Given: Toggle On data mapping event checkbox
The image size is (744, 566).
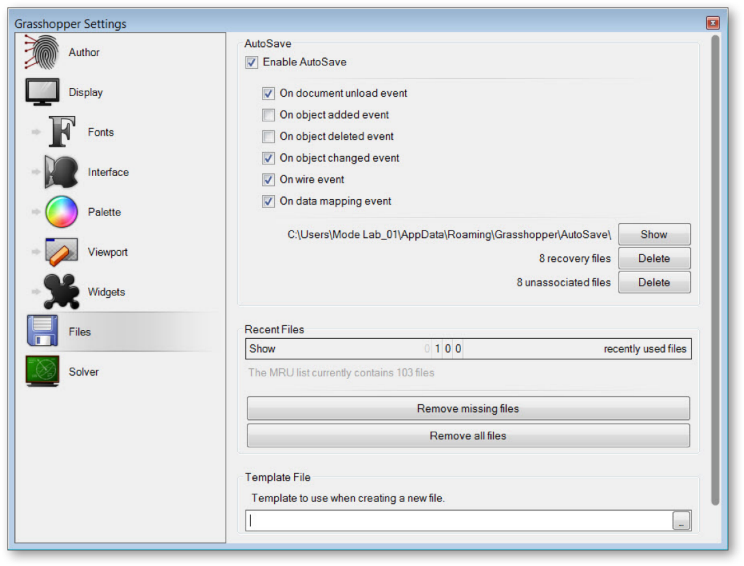Looking at the screenshot, I should coord(268,201).
